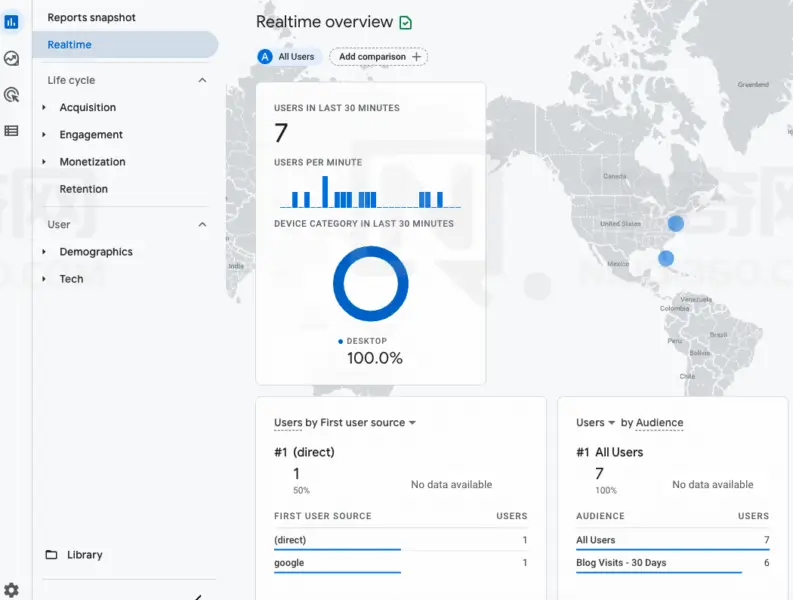
Task: Open the Configure table icon in left rail
Action: click(x=11, y=131)
